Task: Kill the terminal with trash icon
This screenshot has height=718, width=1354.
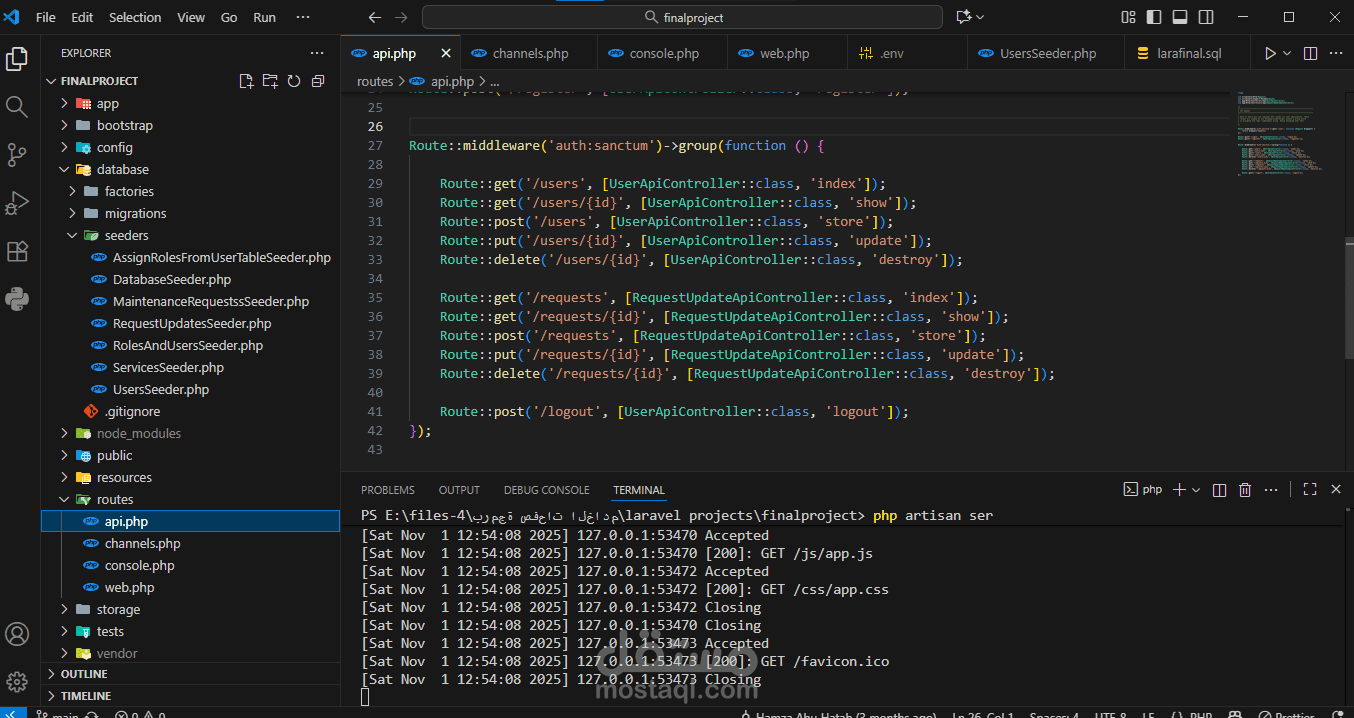Action: click(1245, 490)
